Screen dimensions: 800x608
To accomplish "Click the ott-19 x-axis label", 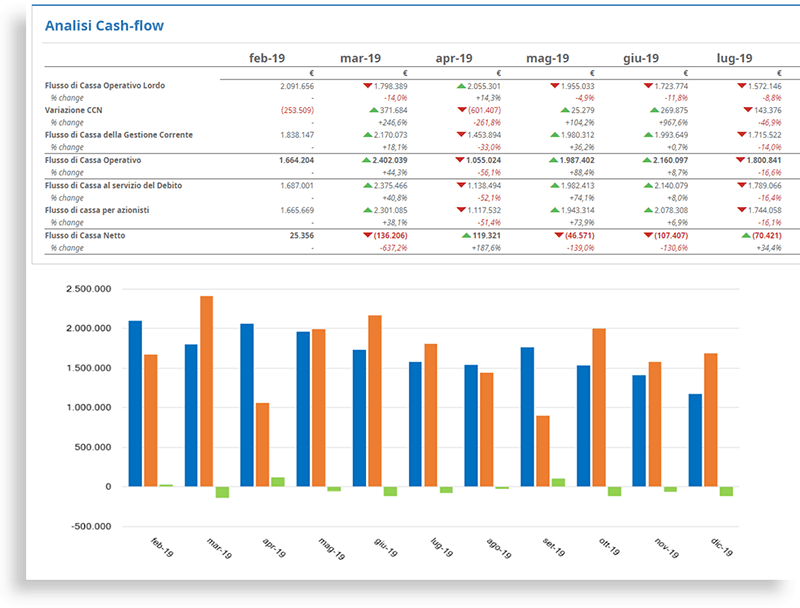I will pyautogui.click(x=609, y=547).
